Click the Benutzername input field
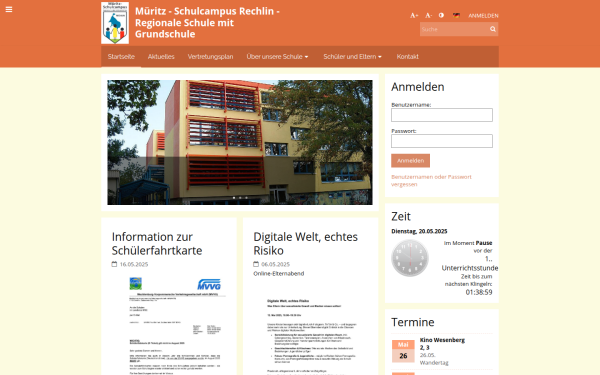 (x=442, y=115)
